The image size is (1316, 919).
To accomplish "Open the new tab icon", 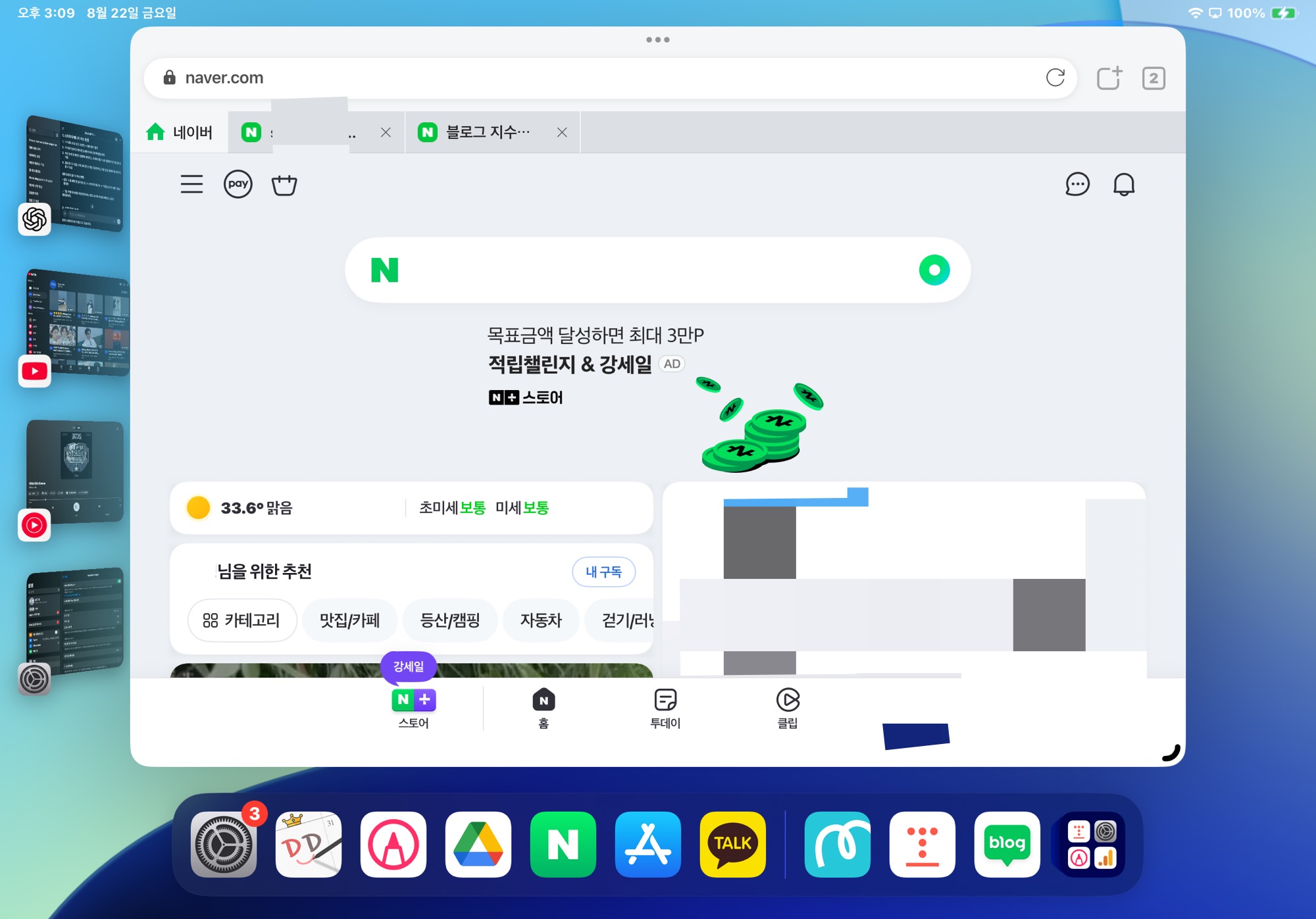I will (1109, 78).
